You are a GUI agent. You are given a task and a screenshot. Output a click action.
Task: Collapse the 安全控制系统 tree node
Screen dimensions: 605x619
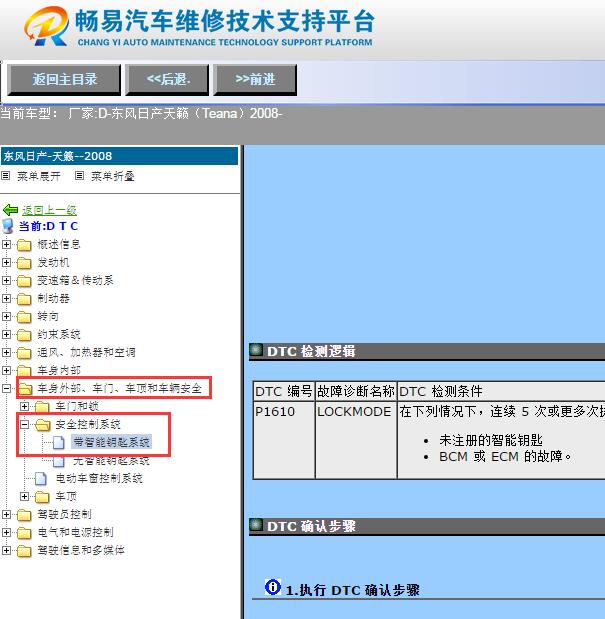24,424
